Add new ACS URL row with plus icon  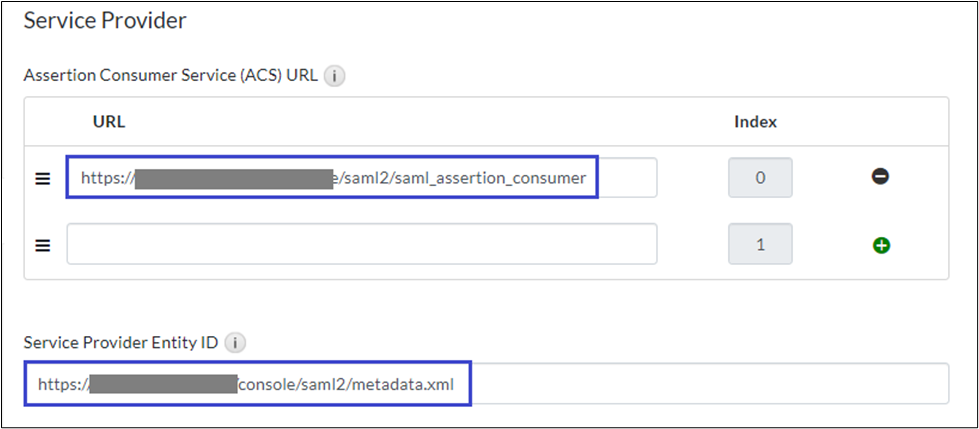coord(880,244)
